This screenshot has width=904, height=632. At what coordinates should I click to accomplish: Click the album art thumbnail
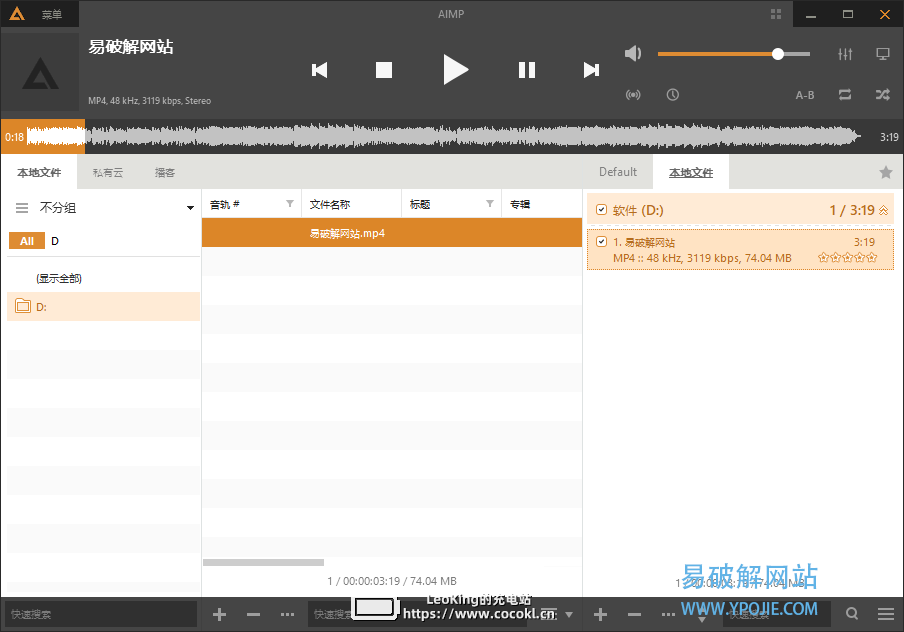[x=40, y=73]
